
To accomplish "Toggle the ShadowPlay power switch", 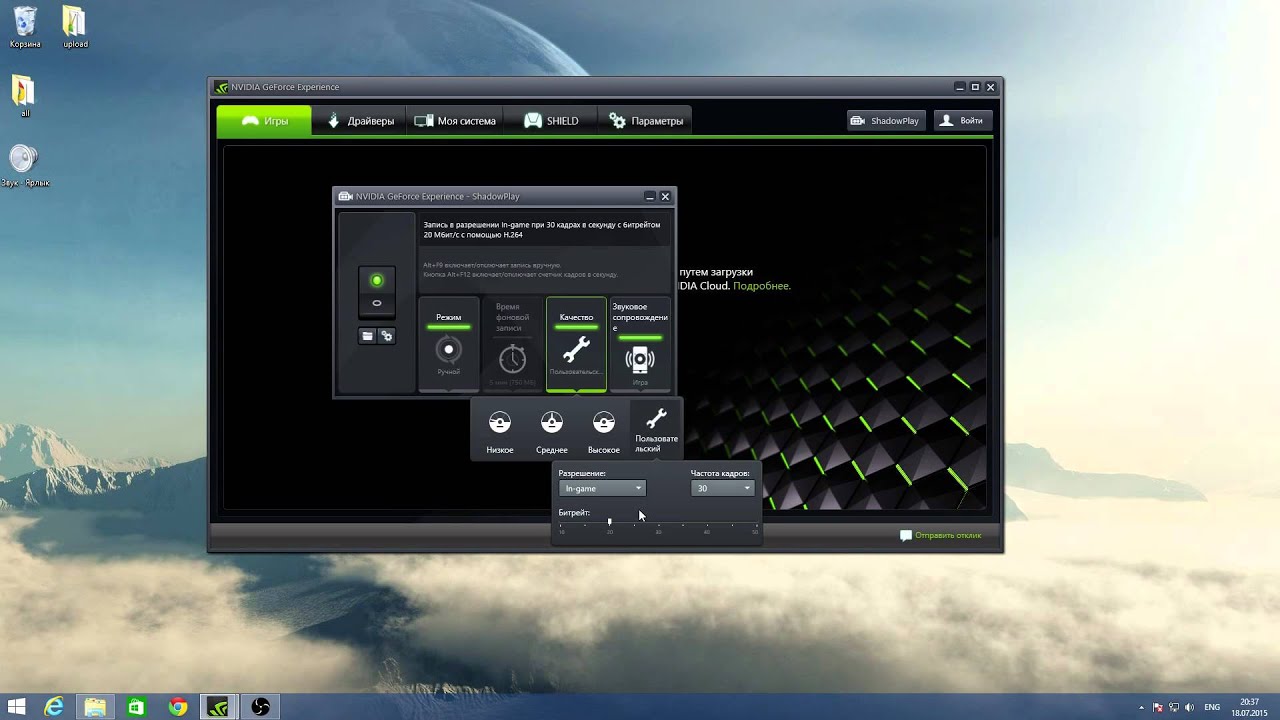I will [x=377, y=291].
